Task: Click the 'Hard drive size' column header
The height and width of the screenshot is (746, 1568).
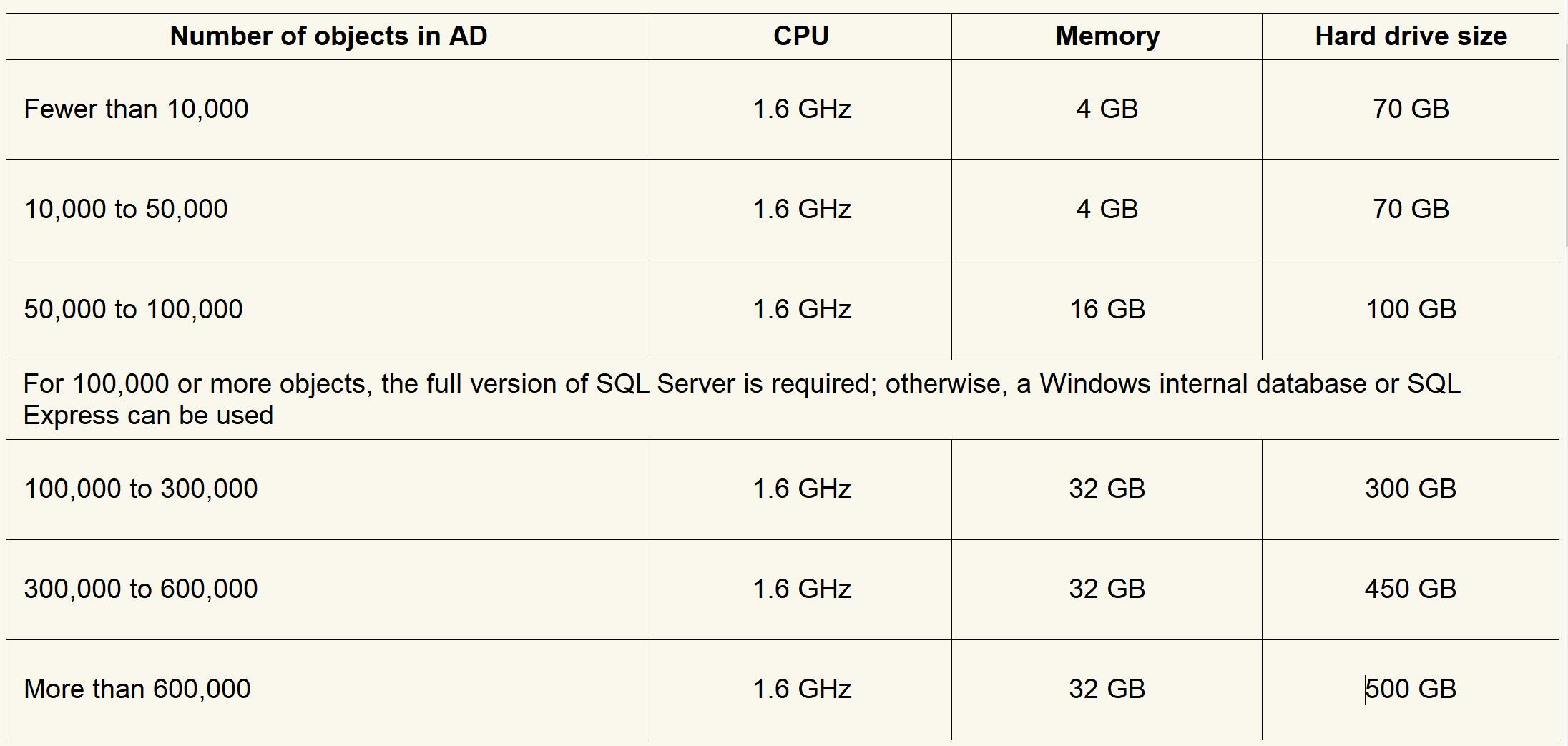Action: point(1410,36)
